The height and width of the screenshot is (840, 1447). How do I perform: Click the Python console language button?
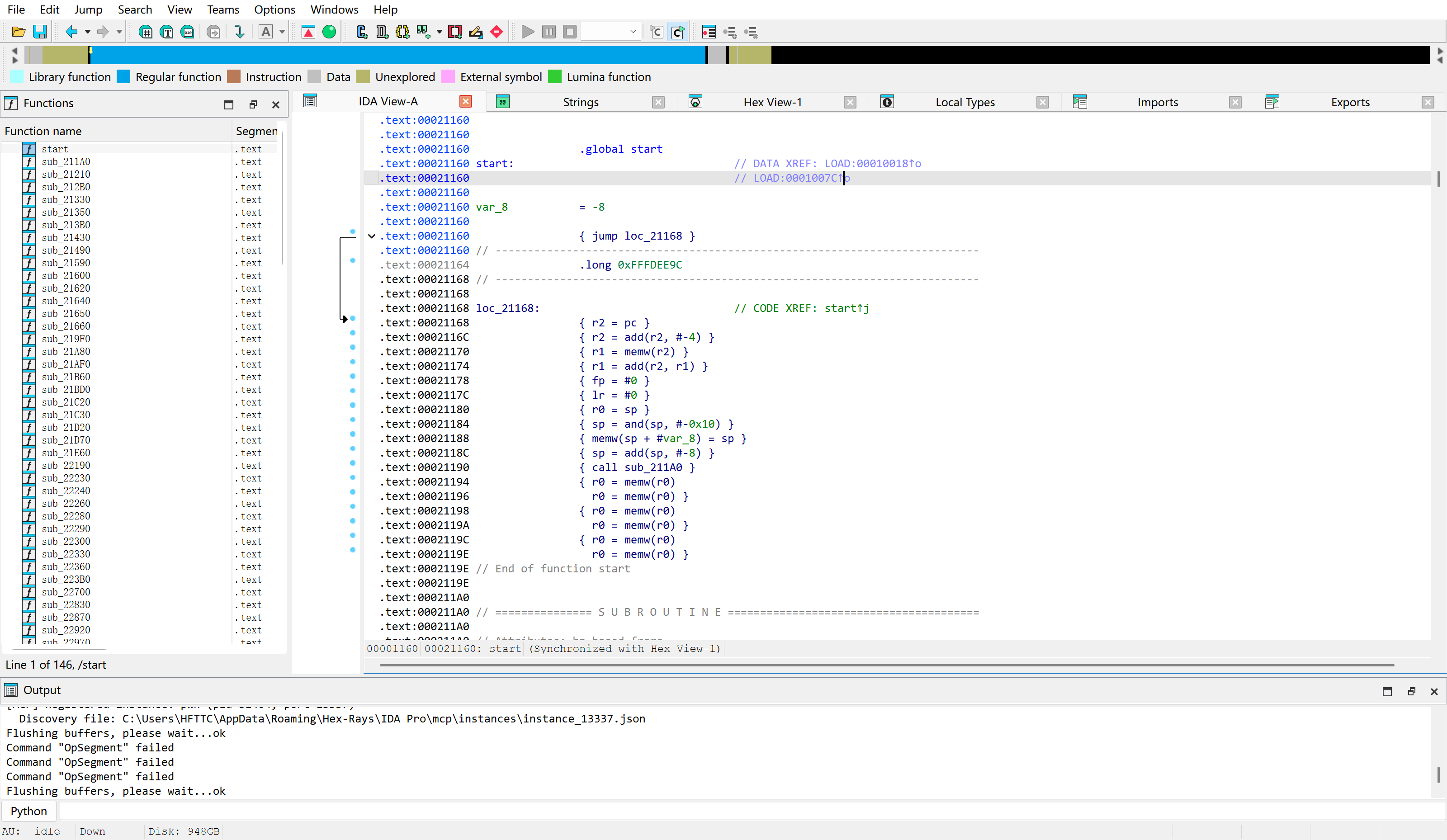28,811
